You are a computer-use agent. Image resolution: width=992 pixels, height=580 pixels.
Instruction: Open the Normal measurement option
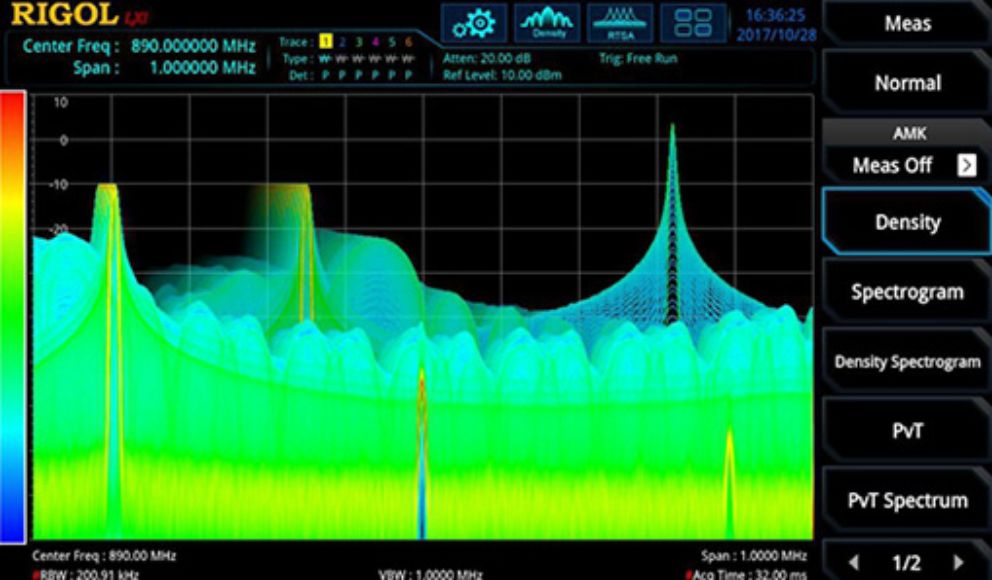[x=907, y=83]
